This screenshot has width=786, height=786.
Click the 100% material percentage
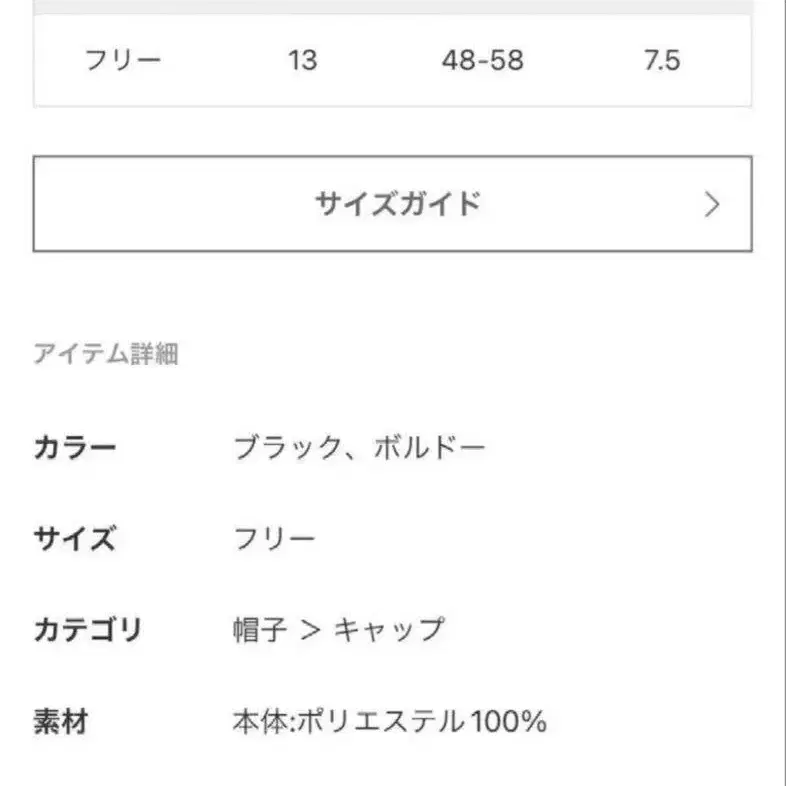(509, 721)
